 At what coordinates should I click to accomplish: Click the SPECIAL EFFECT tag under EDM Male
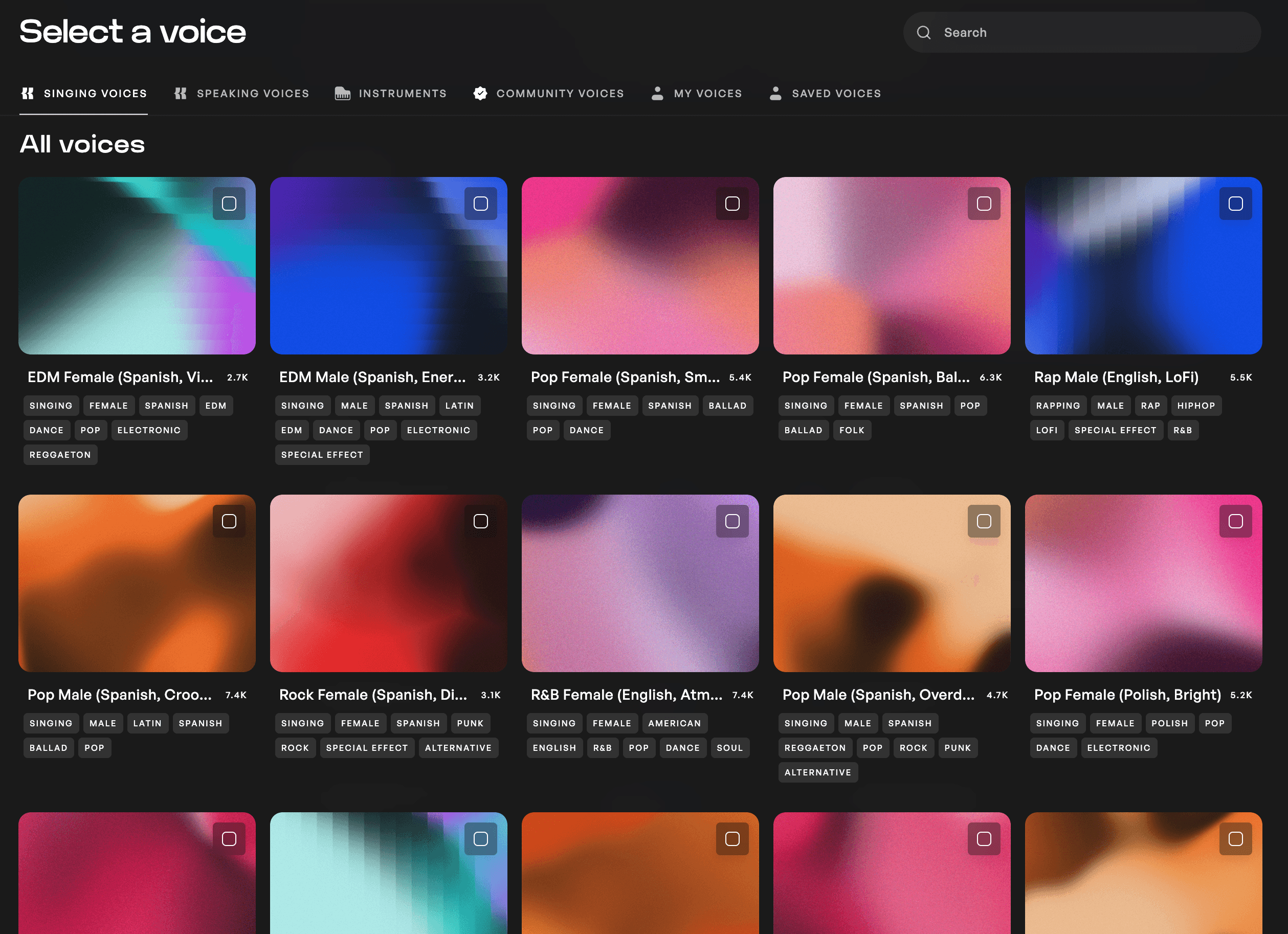click(x=322, y=455)
